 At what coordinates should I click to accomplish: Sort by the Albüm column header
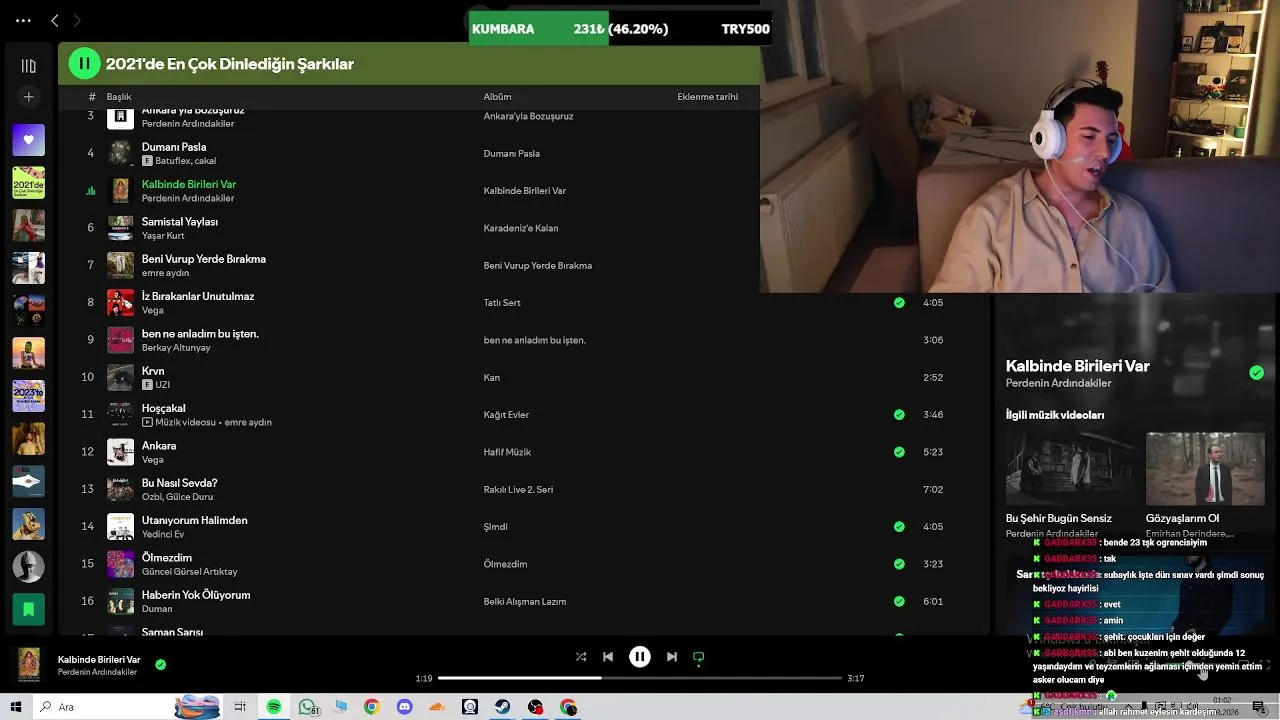pyautogui.click(x=497, y=97)
